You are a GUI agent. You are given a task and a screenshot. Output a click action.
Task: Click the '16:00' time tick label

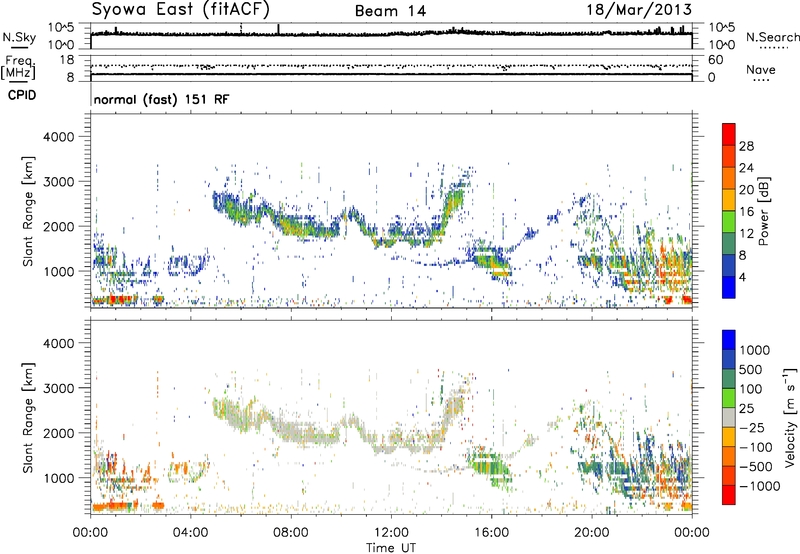tap(492, 533)
